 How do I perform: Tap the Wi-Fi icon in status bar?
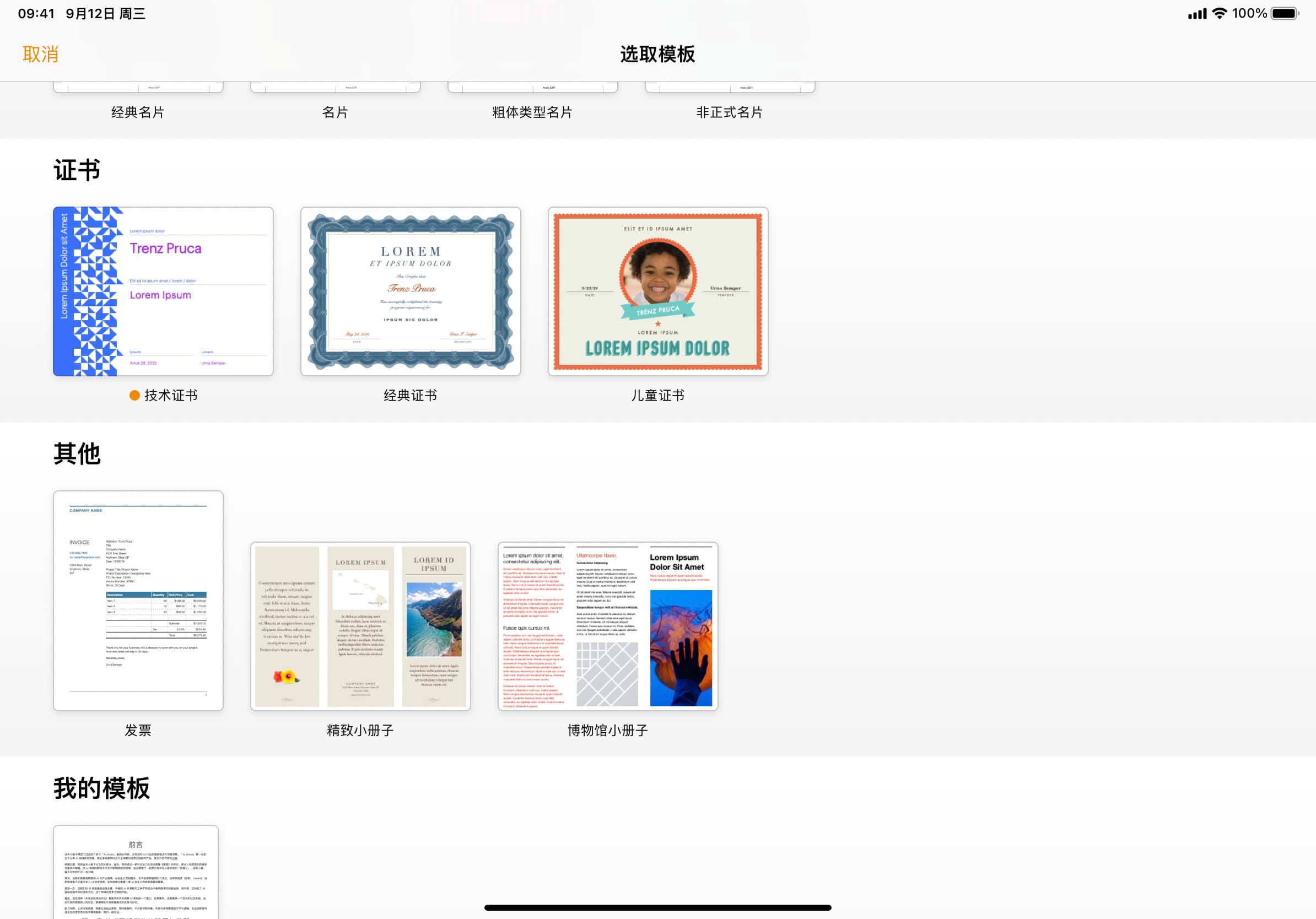click(1220, 13)
